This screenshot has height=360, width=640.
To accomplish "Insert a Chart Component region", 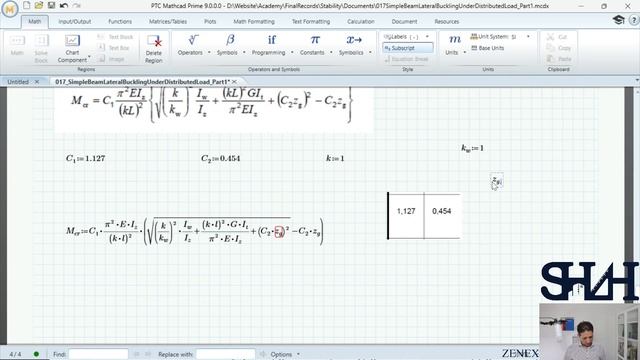I will [72, 48].
